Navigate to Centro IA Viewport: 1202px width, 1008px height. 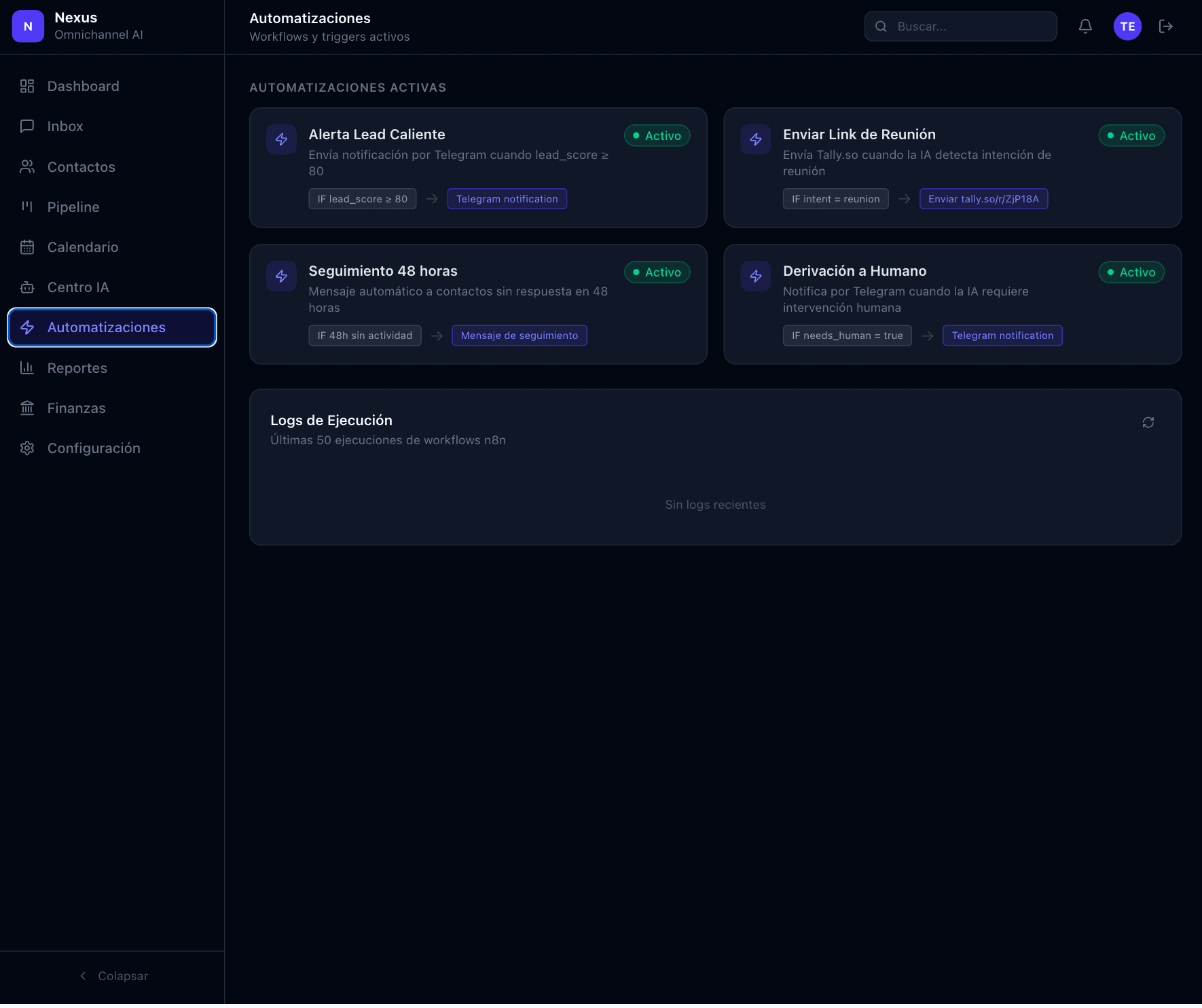(x=112, y=287)
